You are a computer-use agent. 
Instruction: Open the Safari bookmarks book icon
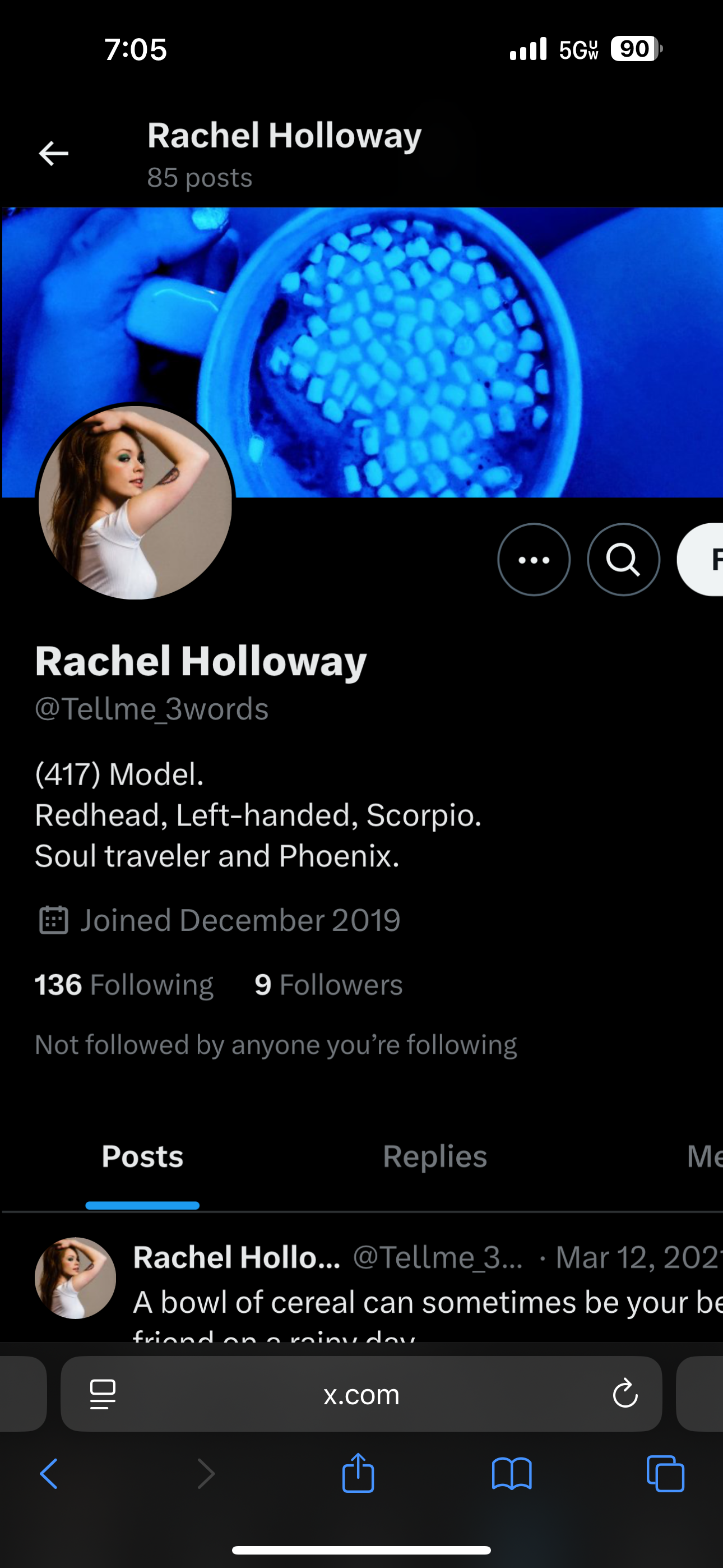click(x=512, y=1474)
